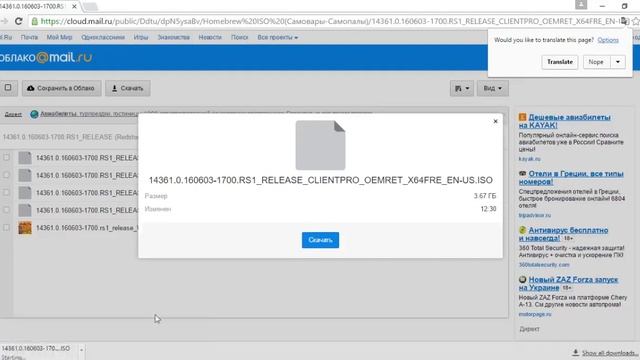Open the tripadvisor.ru link
The width and height of the screenshot is (640, 360).
tap(535, 215)
